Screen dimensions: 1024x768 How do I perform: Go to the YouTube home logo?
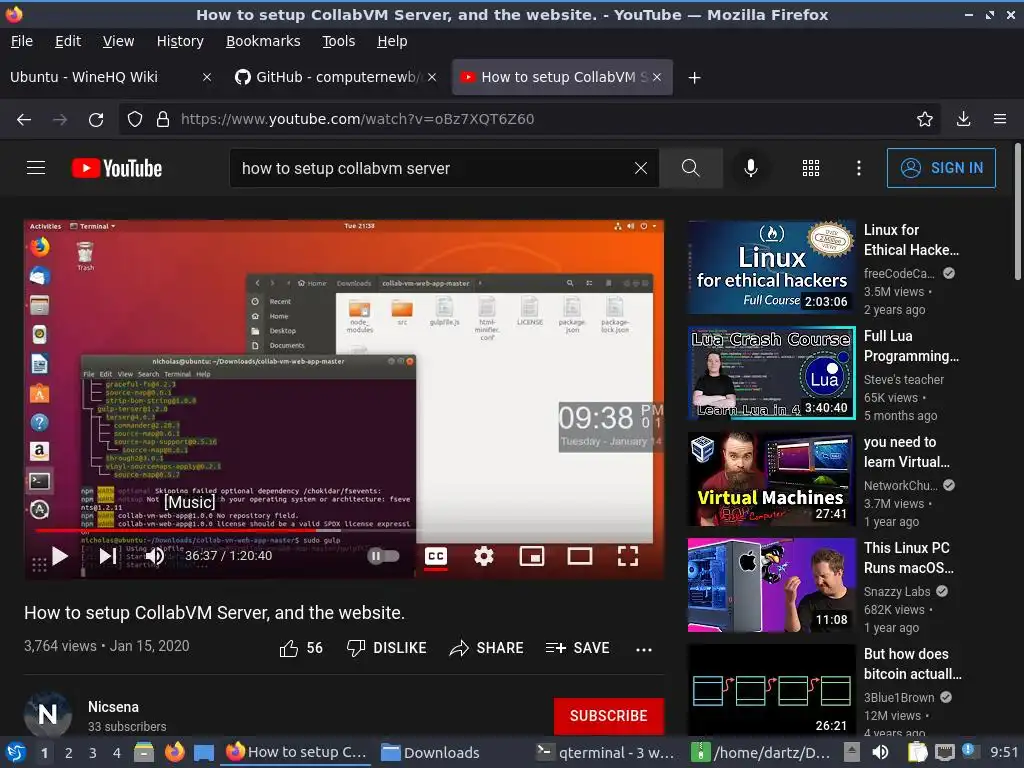[x=117, y=168]
